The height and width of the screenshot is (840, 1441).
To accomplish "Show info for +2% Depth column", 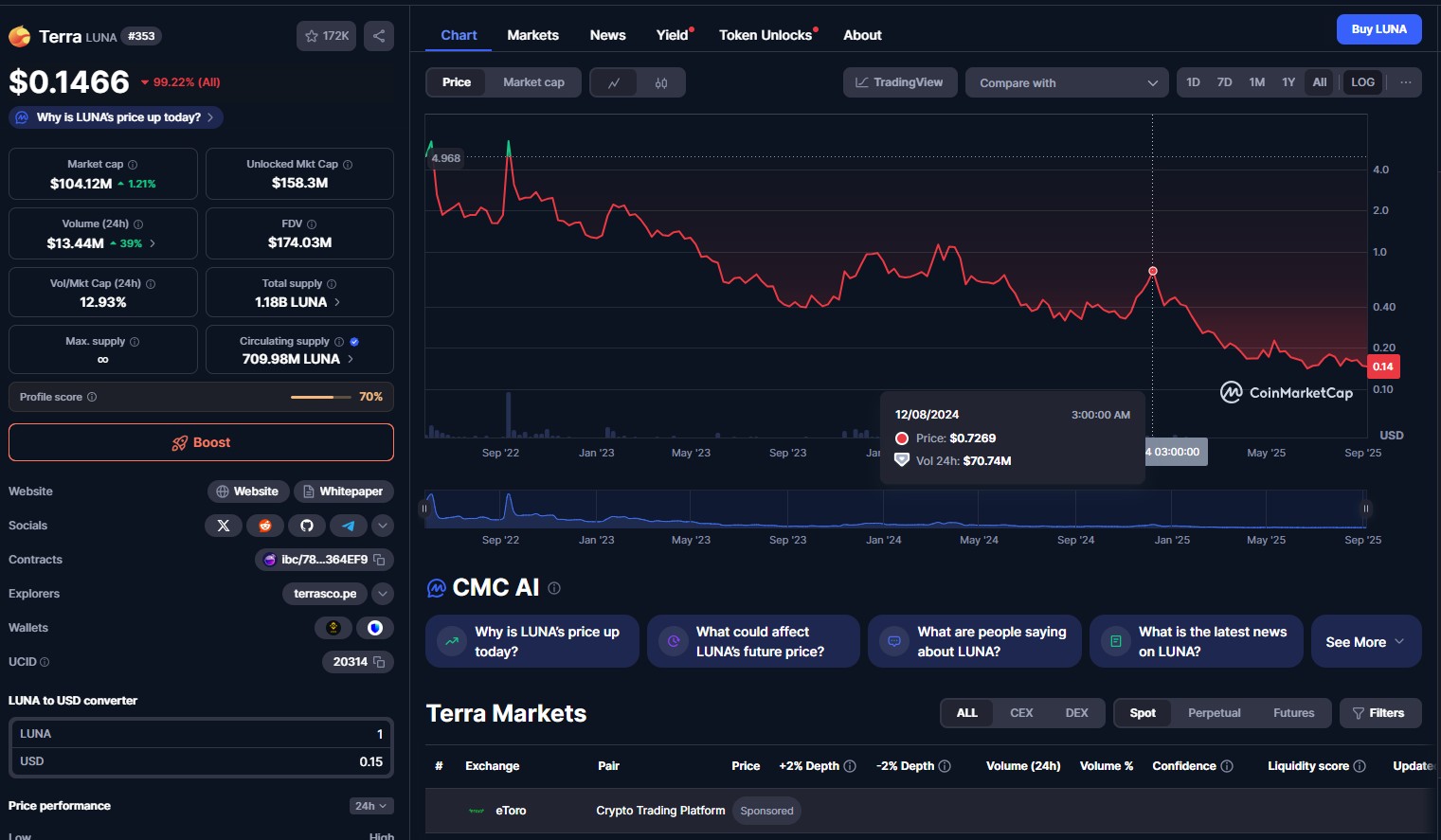I will click(850, 766).
